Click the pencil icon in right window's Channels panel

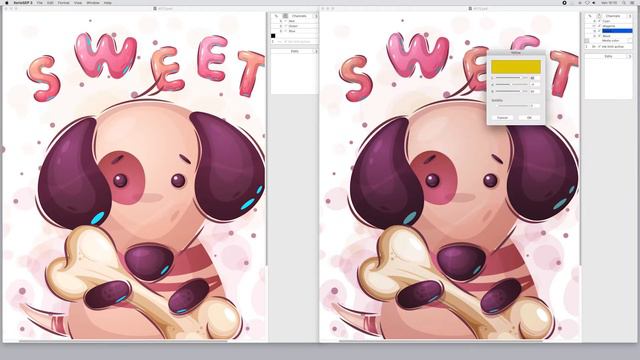click(x=590, y=16)
